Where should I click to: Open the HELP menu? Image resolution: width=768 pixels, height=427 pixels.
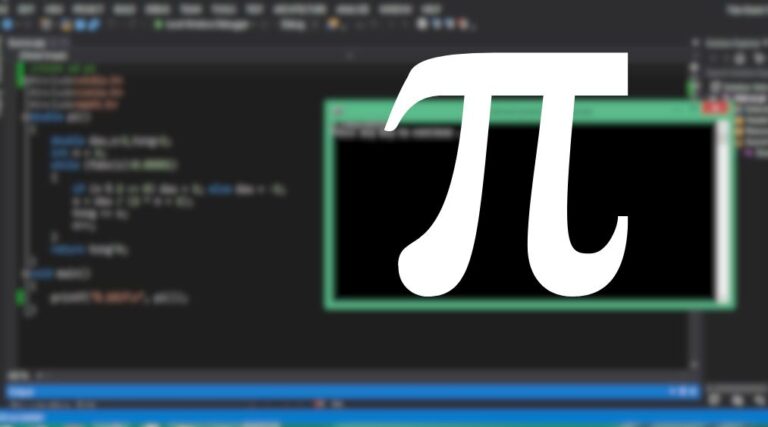431,7
